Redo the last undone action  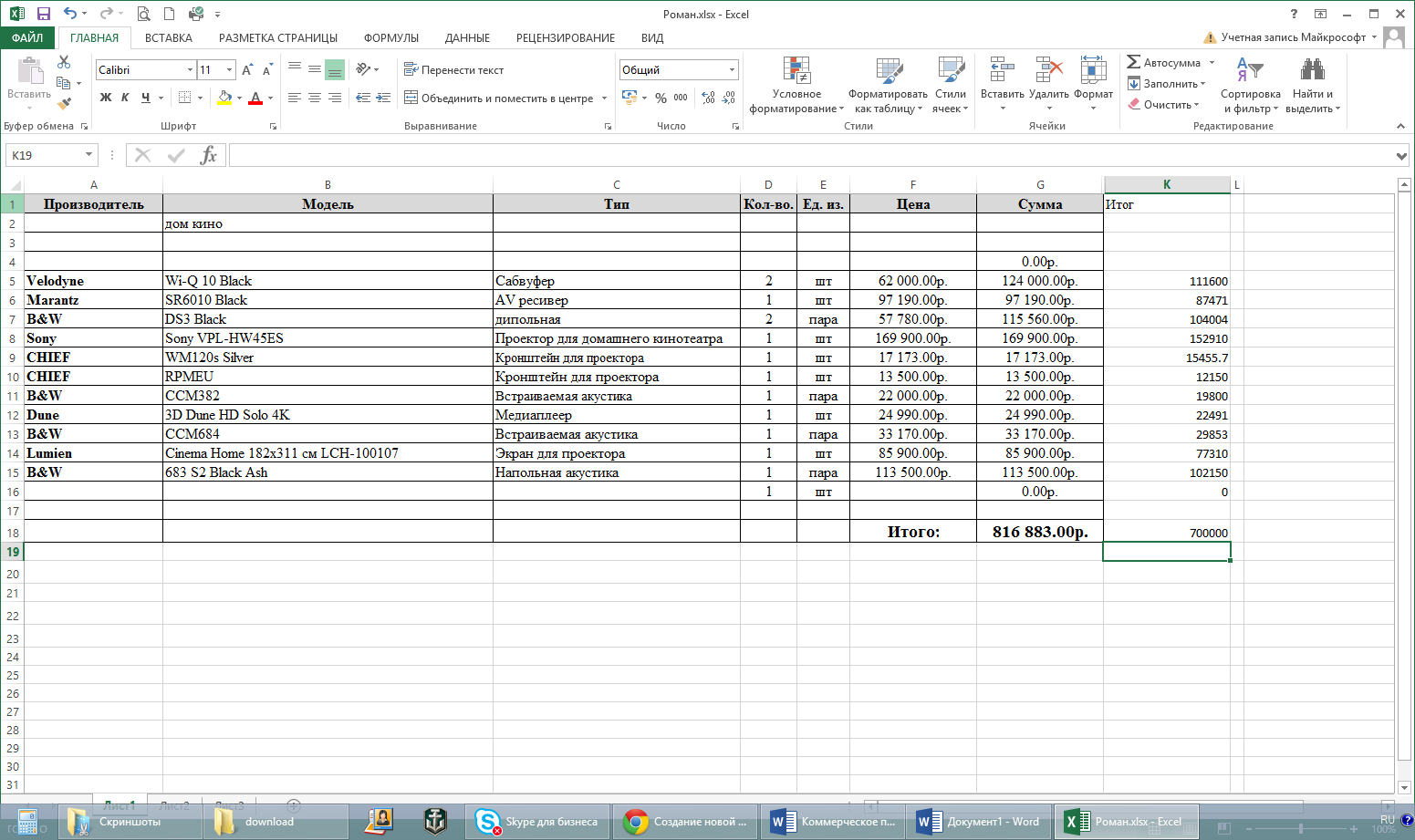coord(106,14)
